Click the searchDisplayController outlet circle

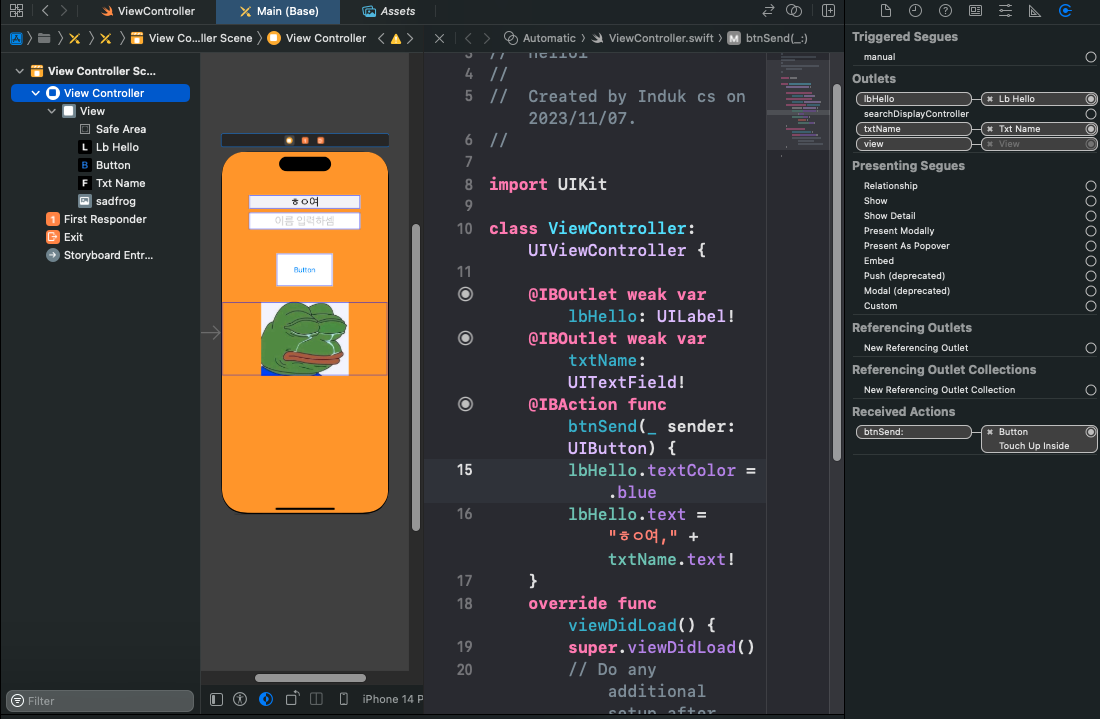(x=1090, y=114)
